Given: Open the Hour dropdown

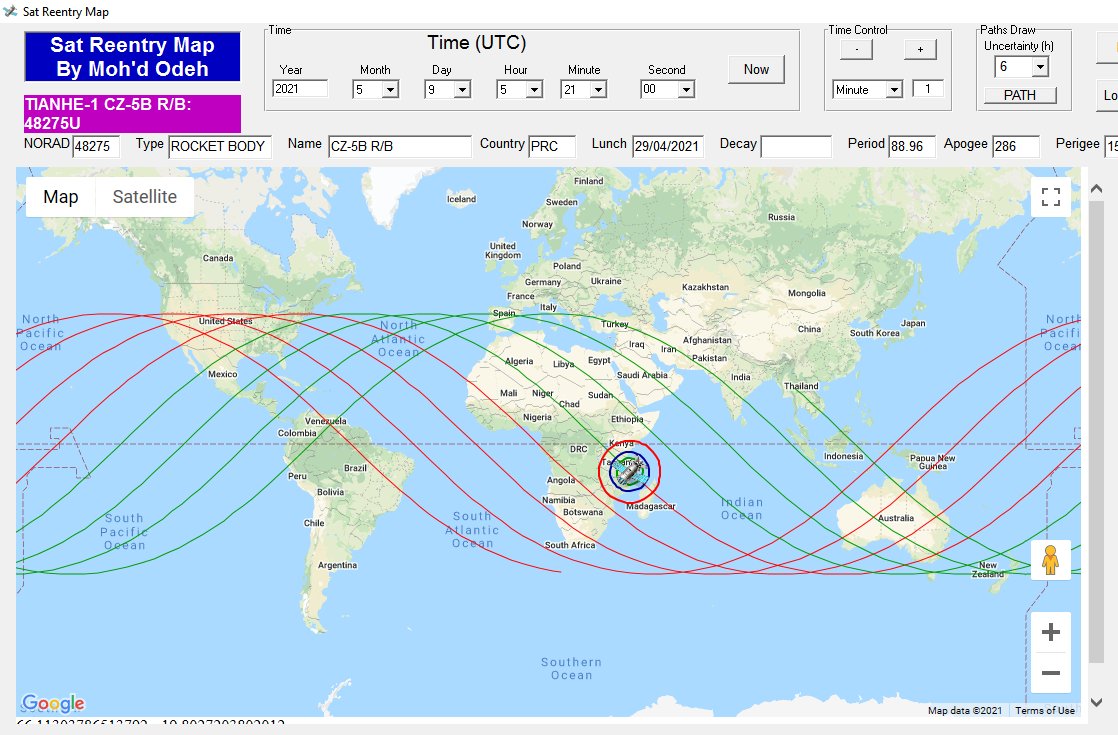Looking at the screenshot, I should pos(534,90).
